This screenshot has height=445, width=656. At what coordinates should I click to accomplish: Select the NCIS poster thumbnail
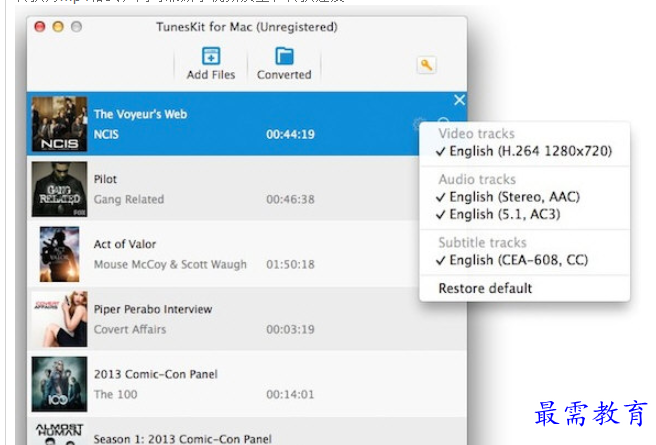click(x=59, y=124)
